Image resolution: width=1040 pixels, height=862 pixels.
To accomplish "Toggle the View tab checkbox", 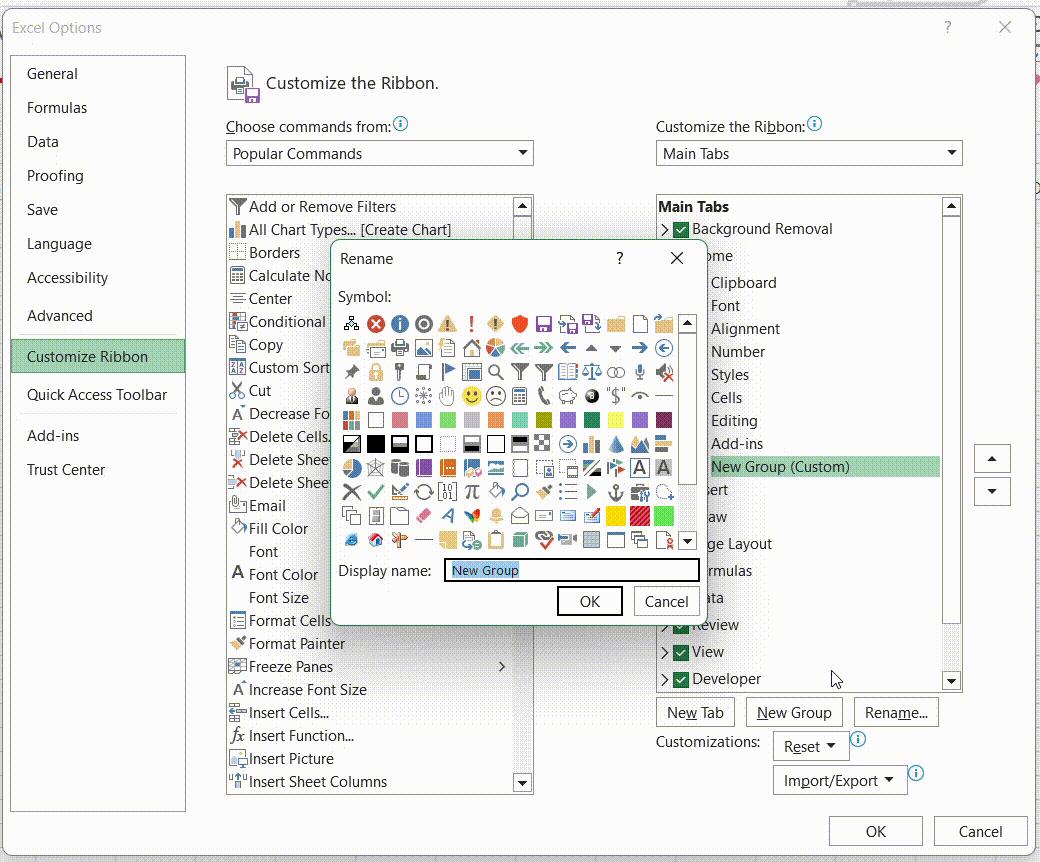I will (681, 652).
